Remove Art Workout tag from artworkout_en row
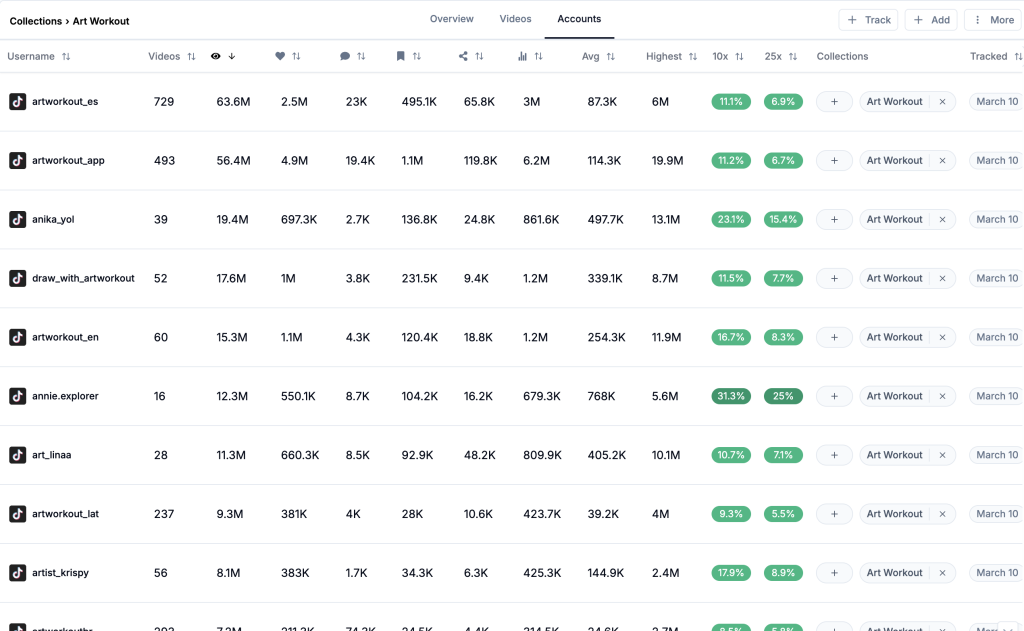 (x=942, y=337)
